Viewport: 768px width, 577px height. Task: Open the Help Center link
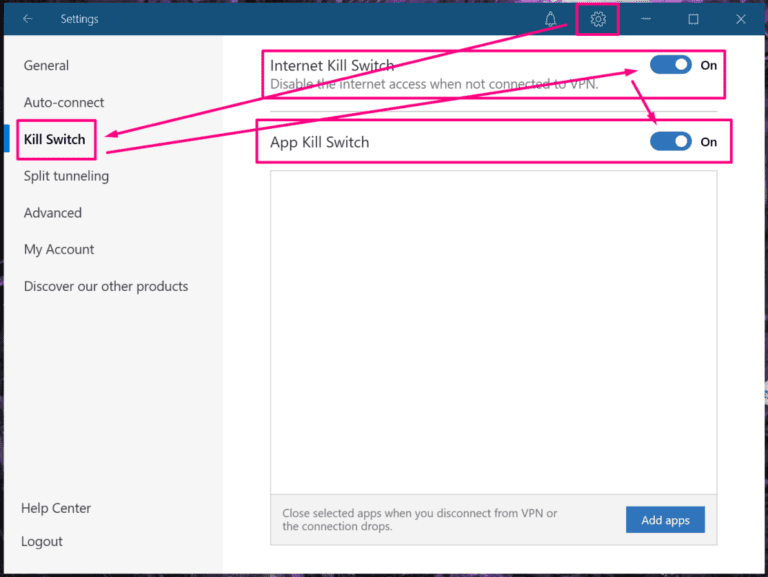56,508
